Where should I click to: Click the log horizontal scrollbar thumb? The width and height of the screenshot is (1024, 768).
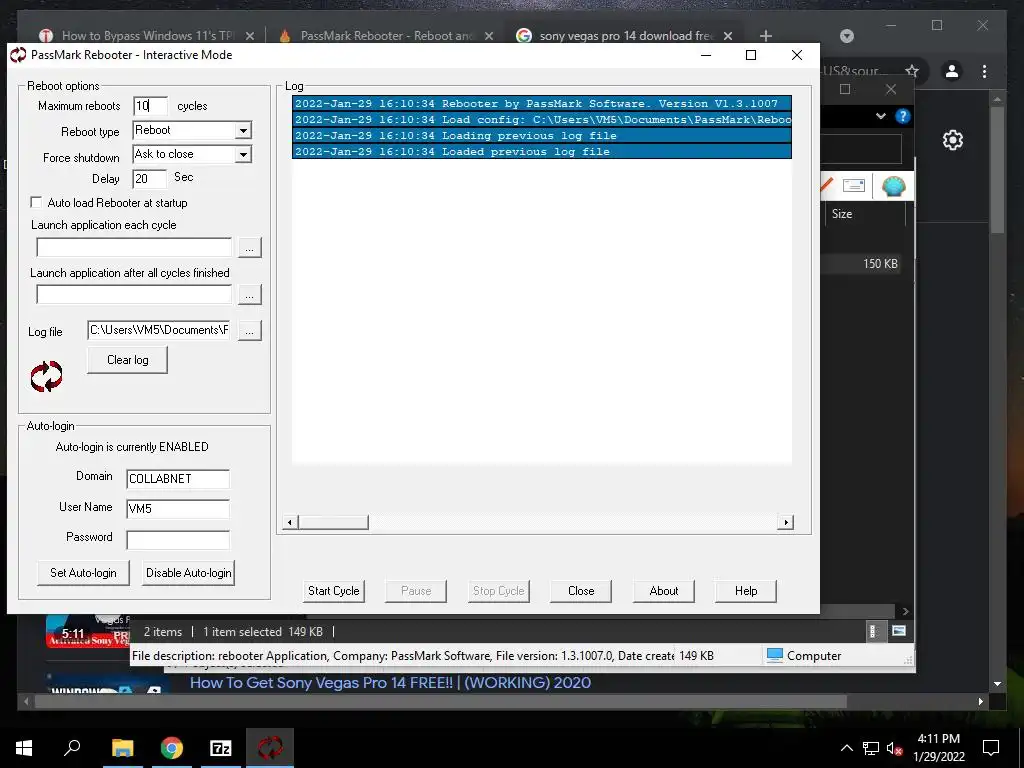pos(333,522)
